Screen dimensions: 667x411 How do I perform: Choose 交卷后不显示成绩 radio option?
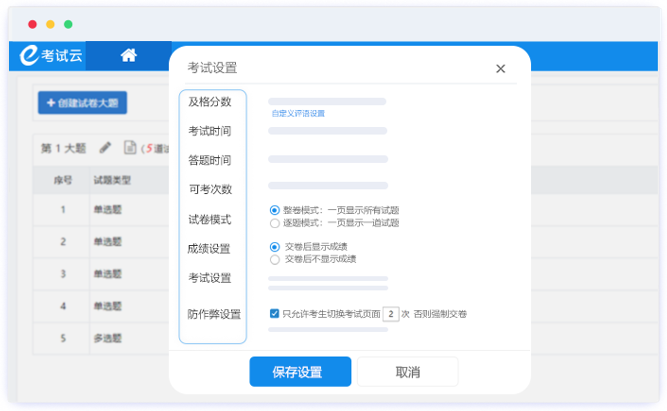tap(275, 259)
